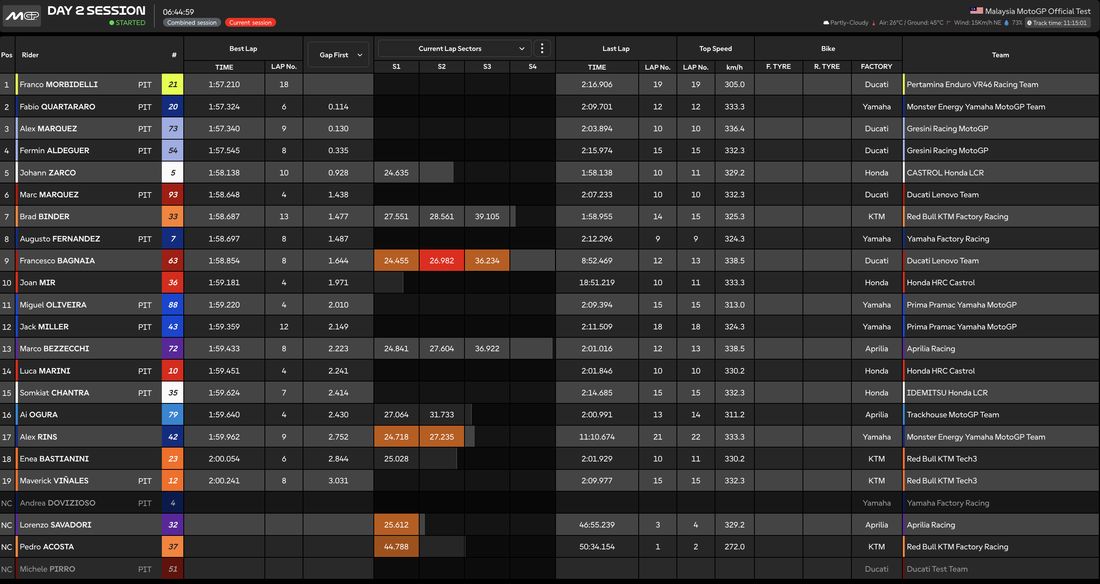Click the Track time 11:15:01 box
Screen dimensions: 1100x584
click(x=1057, y=22)
